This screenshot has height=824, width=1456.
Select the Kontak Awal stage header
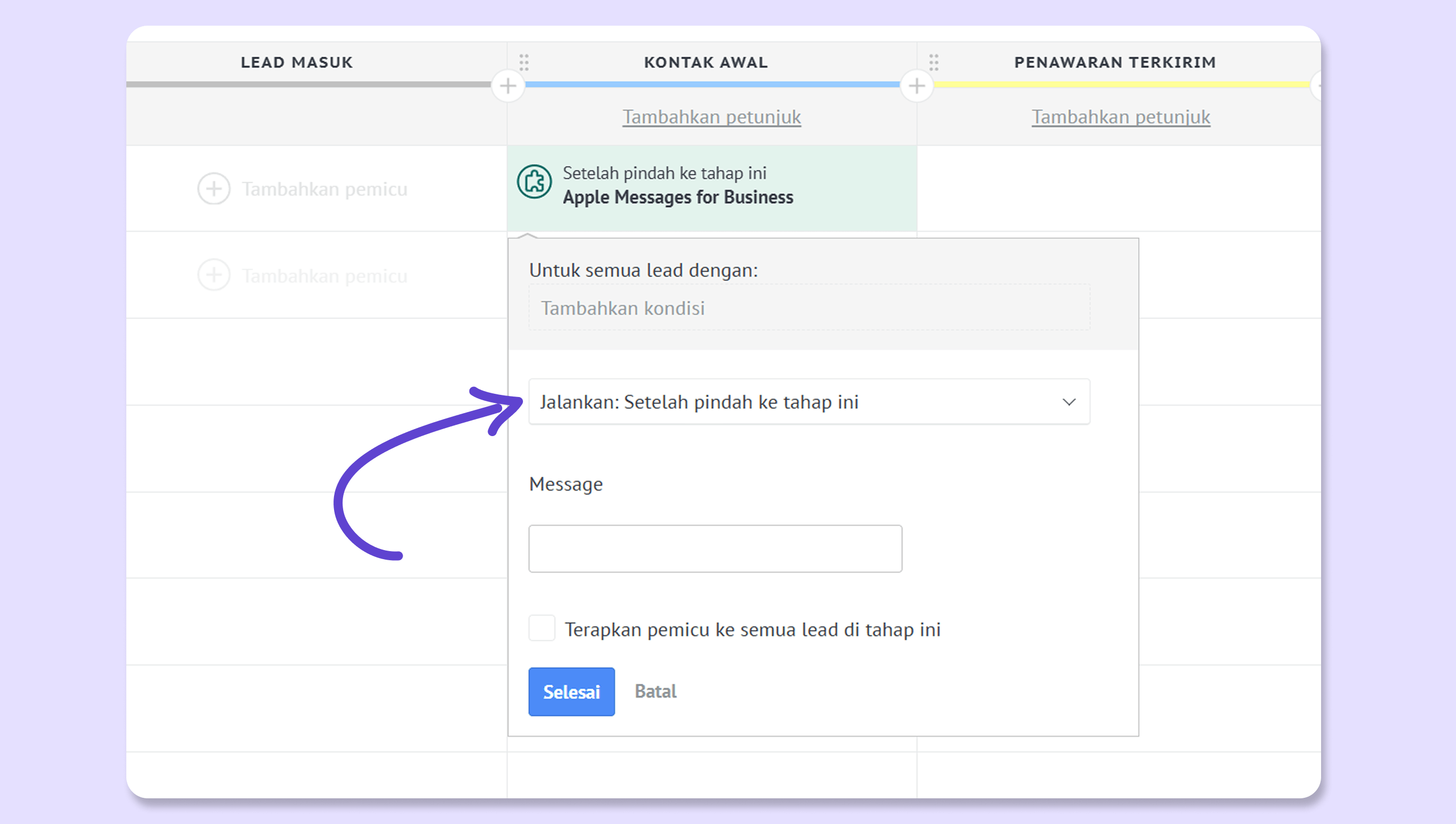[x=706, y=62]
